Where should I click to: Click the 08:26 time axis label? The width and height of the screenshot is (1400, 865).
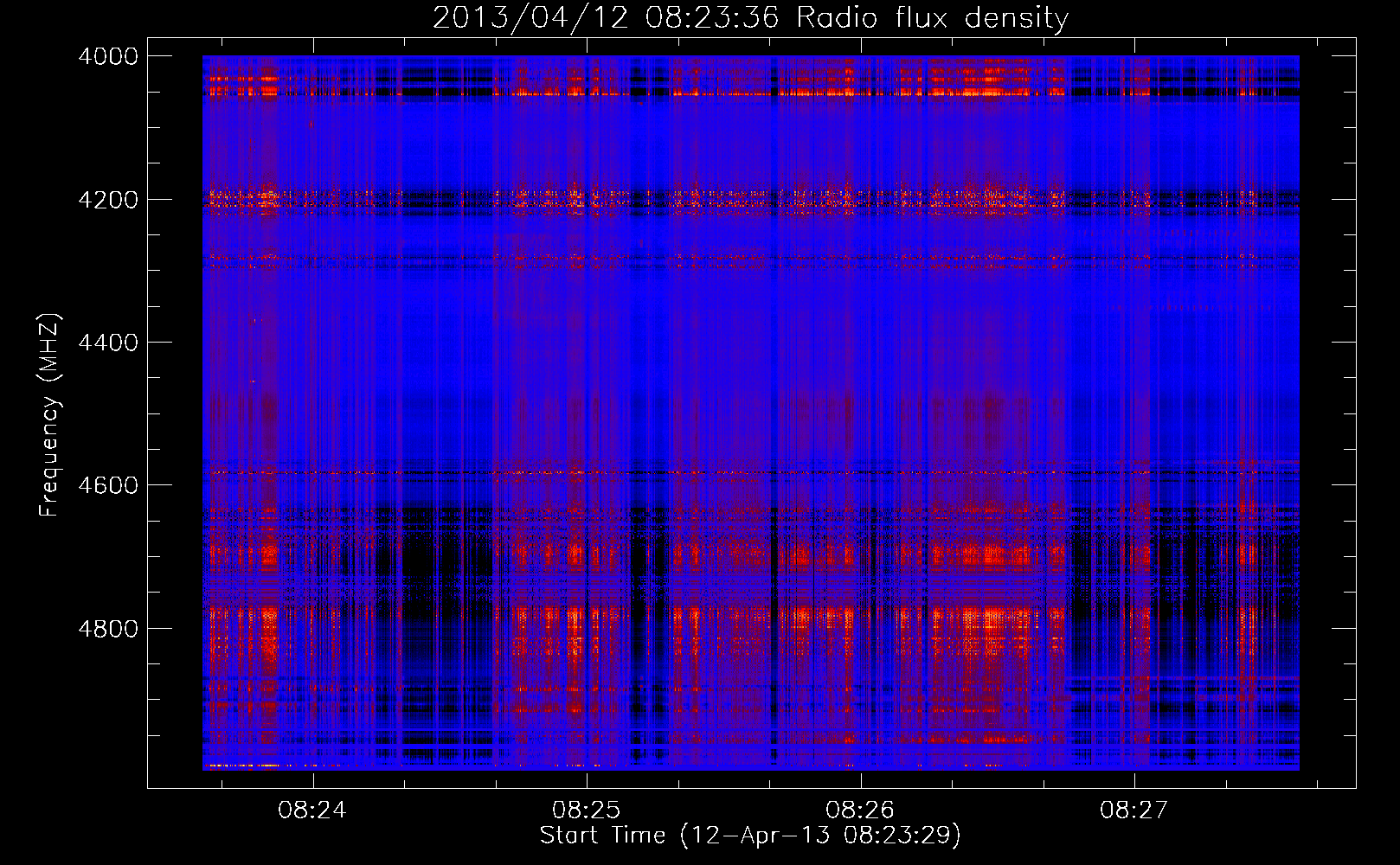point(860,811)
